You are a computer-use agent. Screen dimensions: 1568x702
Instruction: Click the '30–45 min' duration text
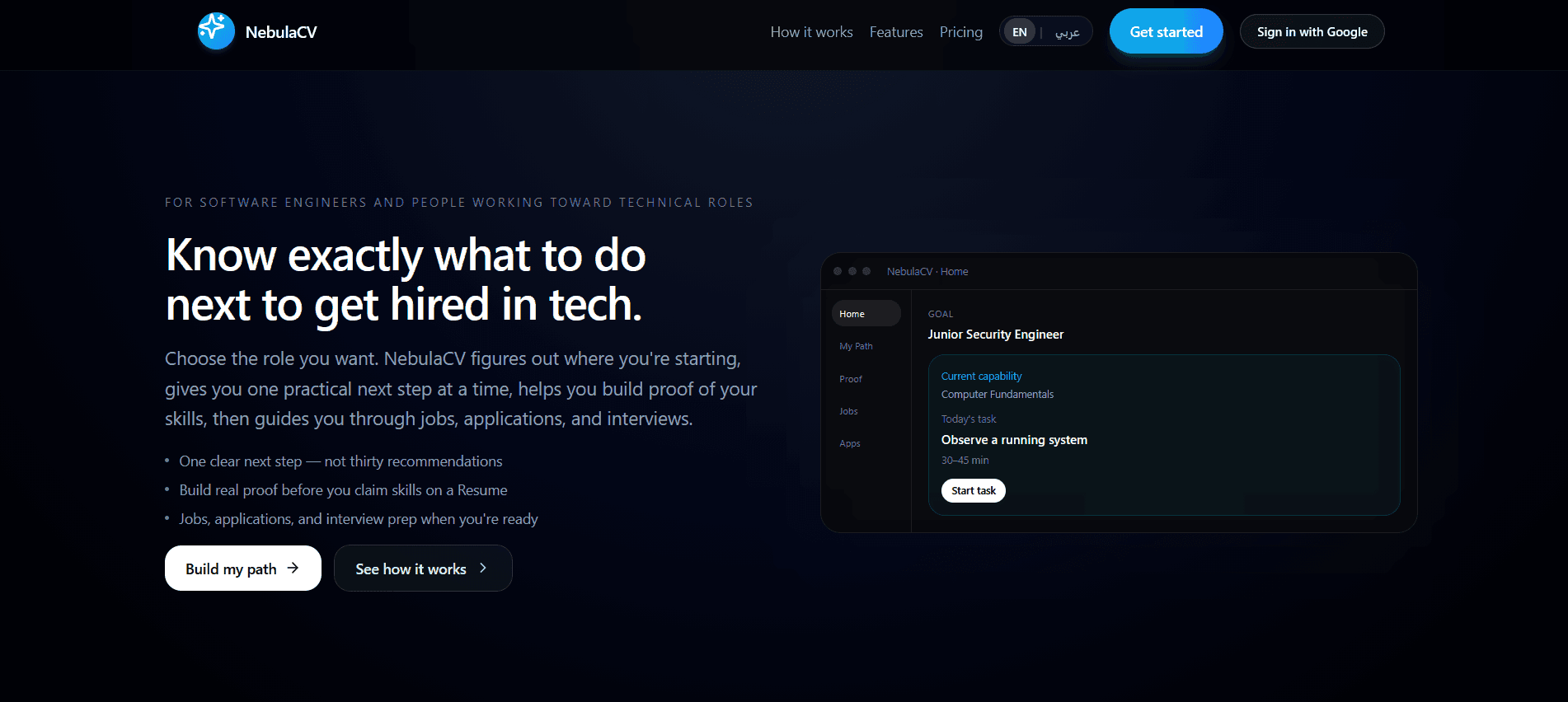(x=965, y=461)
